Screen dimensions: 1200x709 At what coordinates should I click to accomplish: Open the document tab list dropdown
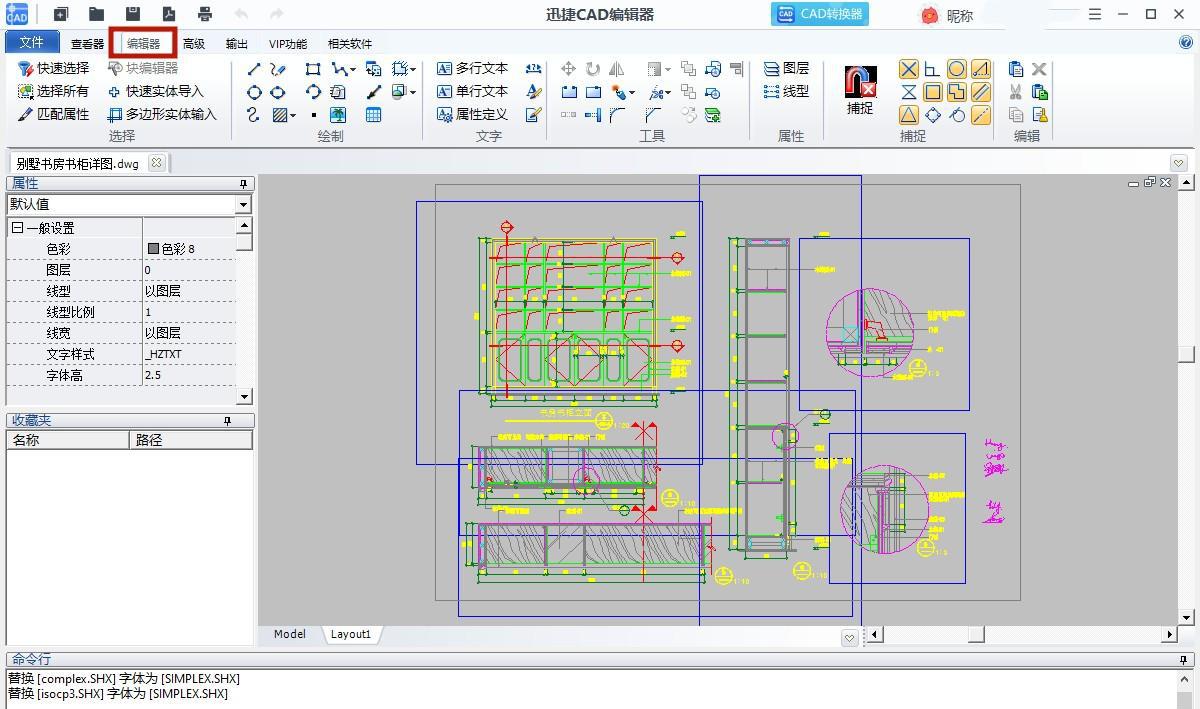click(1178, 163)
